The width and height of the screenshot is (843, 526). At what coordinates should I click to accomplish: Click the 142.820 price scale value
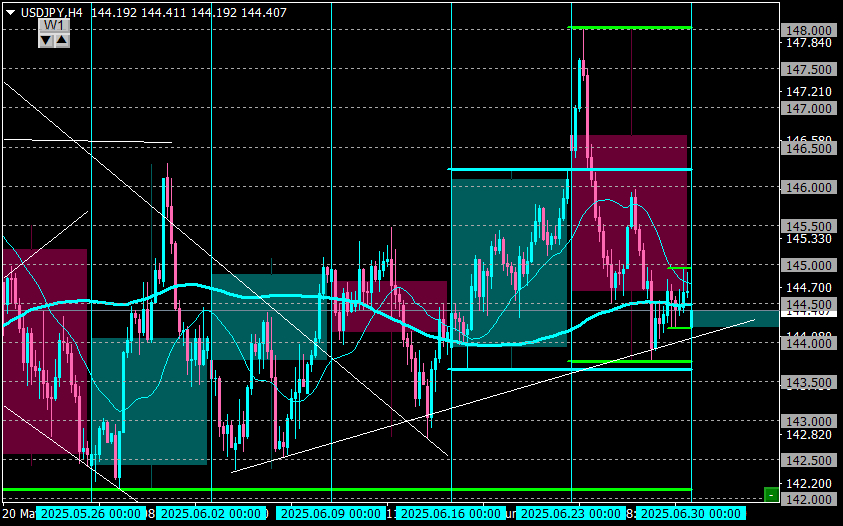click(809, 435)
